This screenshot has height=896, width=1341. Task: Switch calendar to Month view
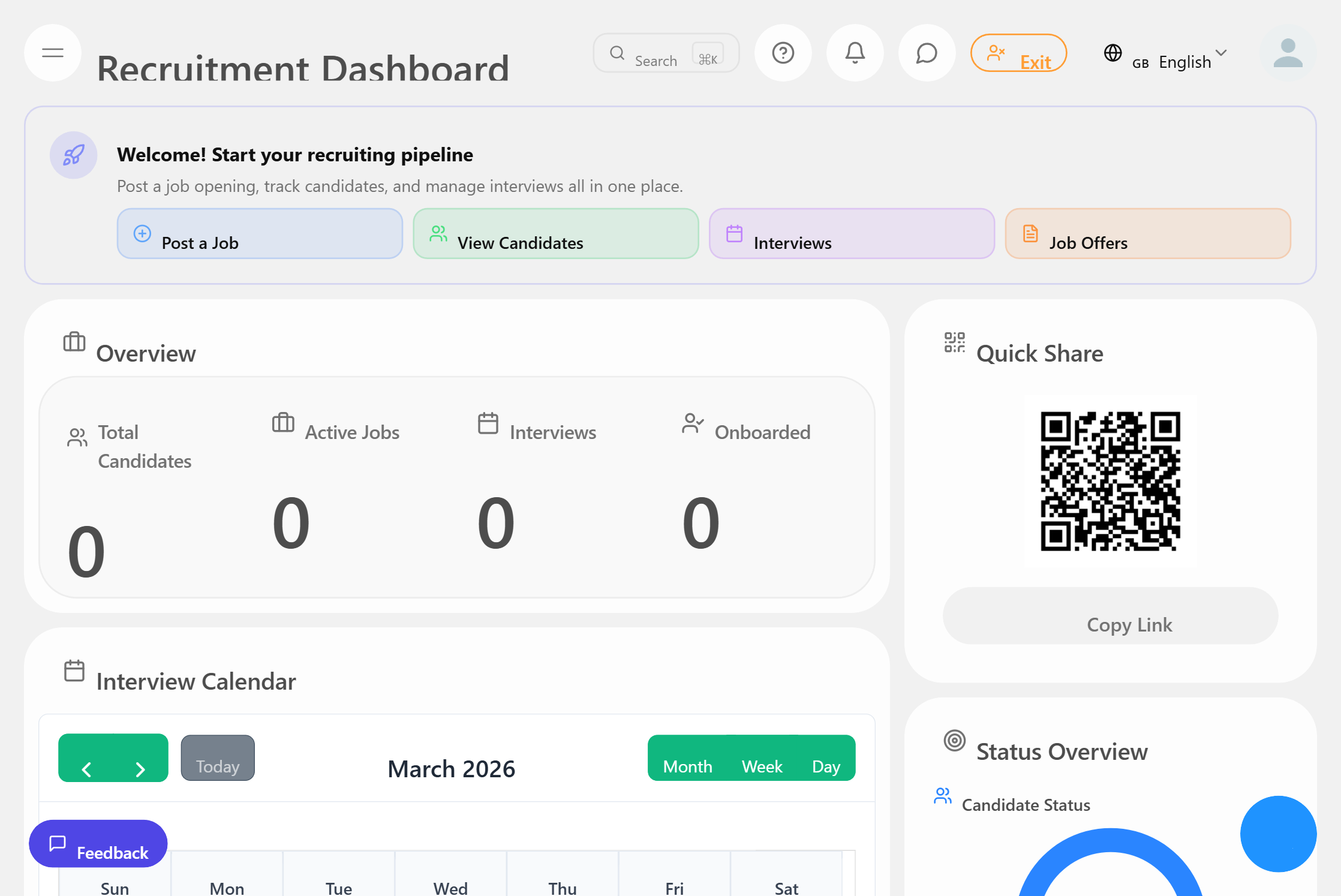pyautogui.click(x=687, y=766)
